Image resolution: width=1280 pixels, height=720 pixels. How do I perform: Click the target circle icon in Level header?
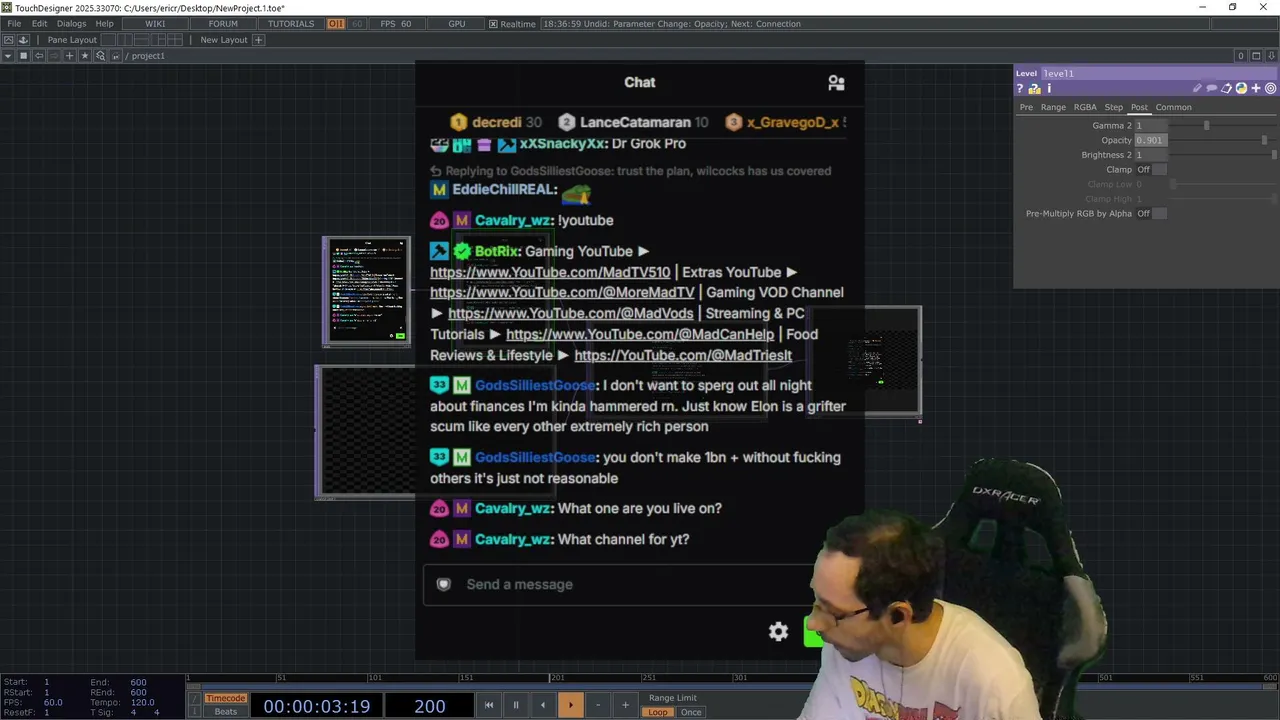[1270, 89]
